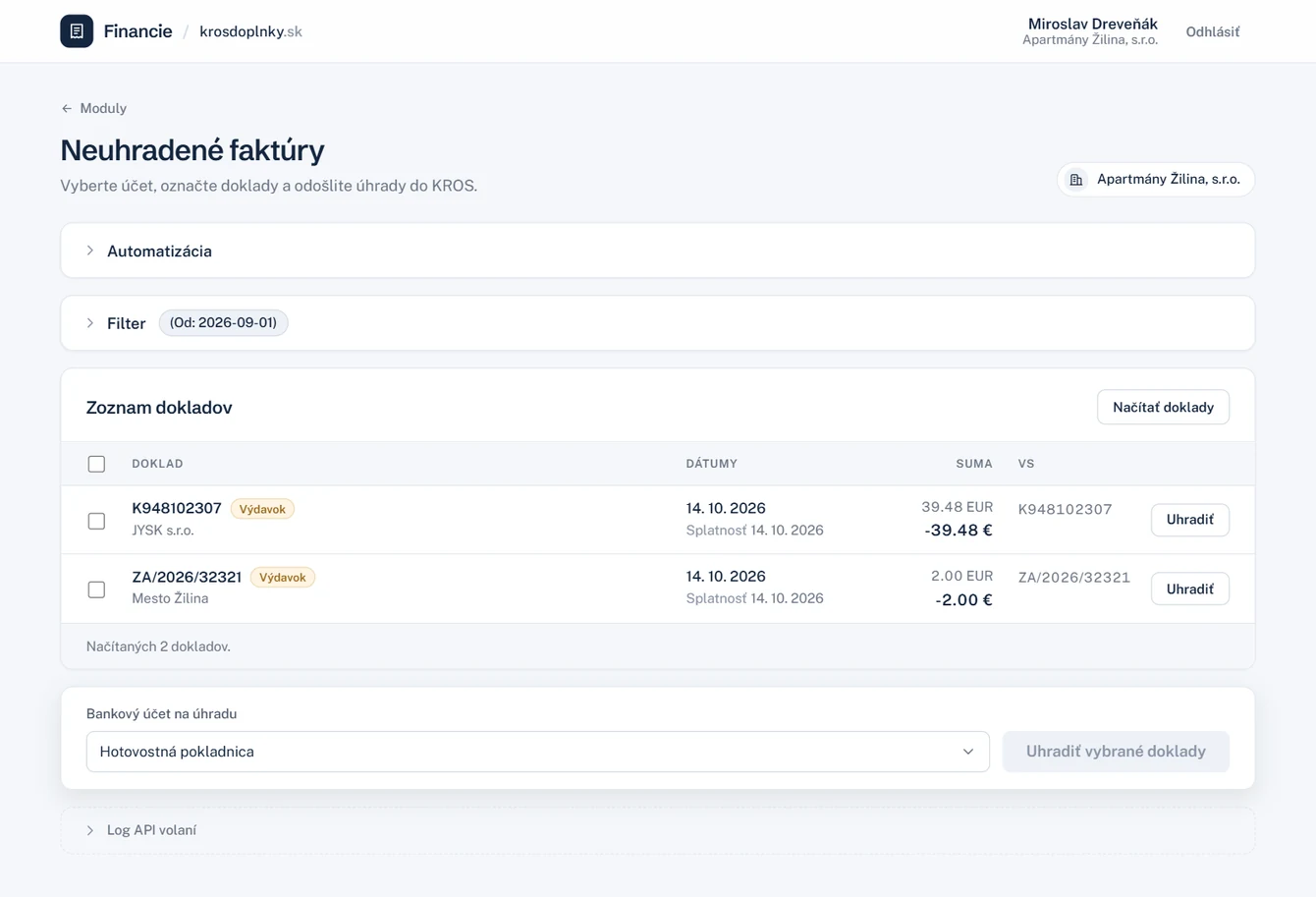This screenshot has width=1316, height=897.
Task: Click Načítať doklady button
Action: [x=1163, y=407]
